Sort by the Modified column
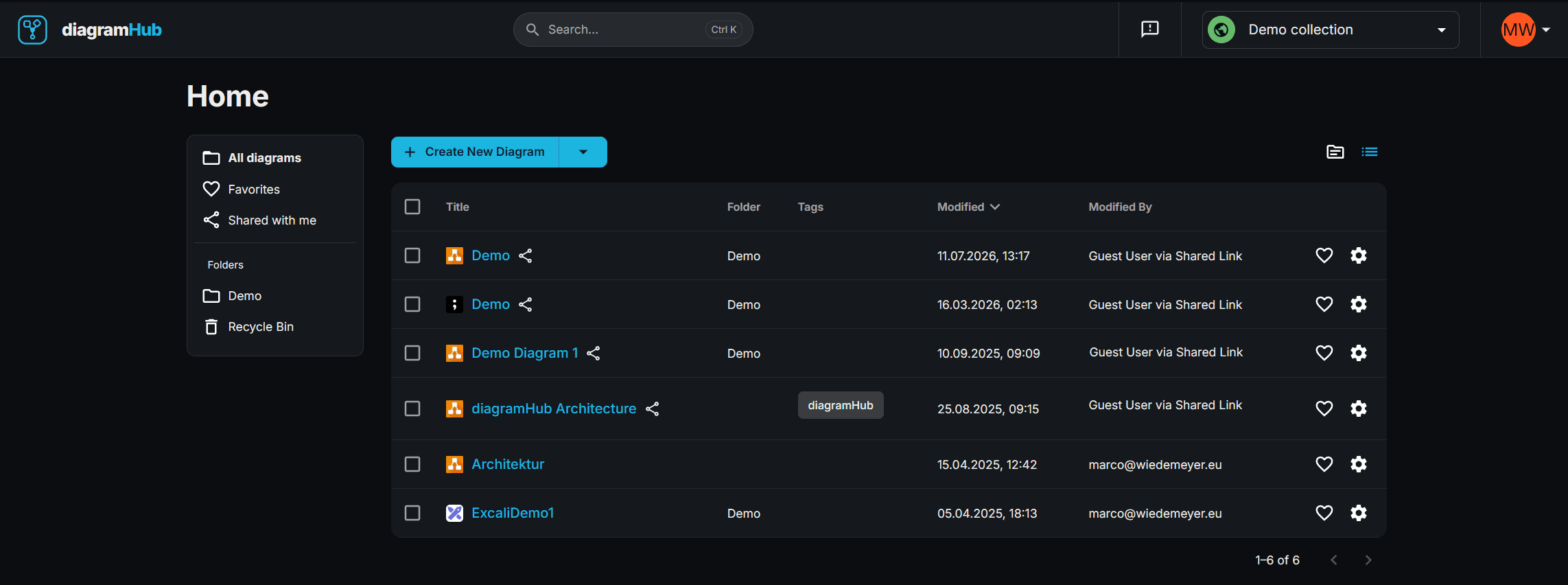Viewport: 1568px width, 585px height. pos(968,207)
